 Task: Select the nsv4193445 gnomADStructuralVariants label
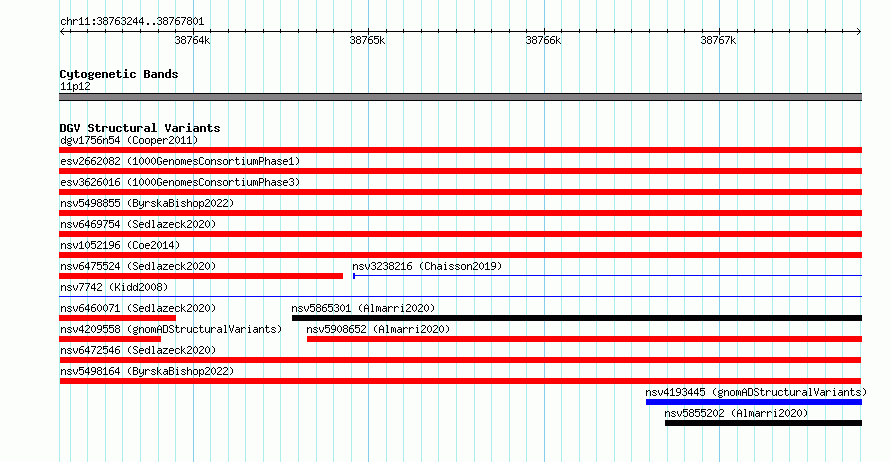coord(756,392)
